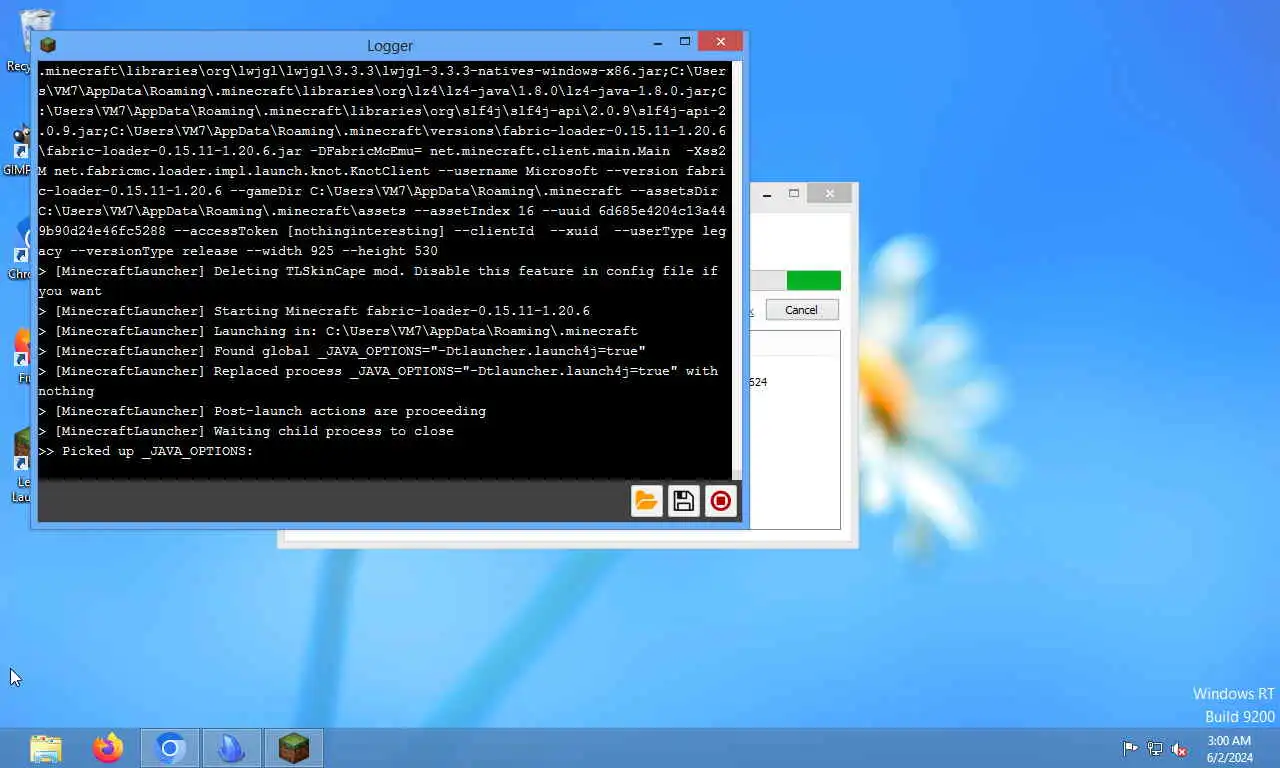Viewport: 1280px width, 768px height.
Task: Minimize the background window behind Logger
Action: point(768,194)
